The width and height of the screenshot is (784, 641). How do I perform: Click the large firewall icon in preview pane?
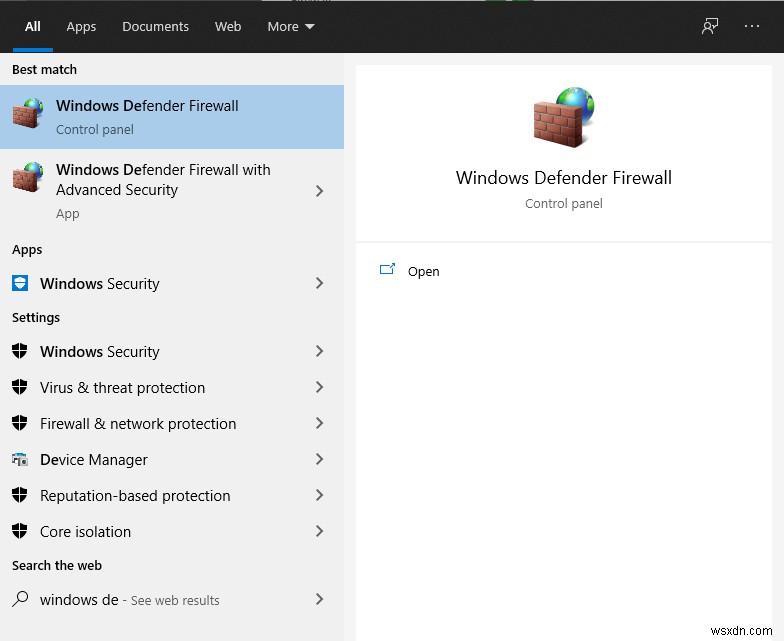point(563,117)
